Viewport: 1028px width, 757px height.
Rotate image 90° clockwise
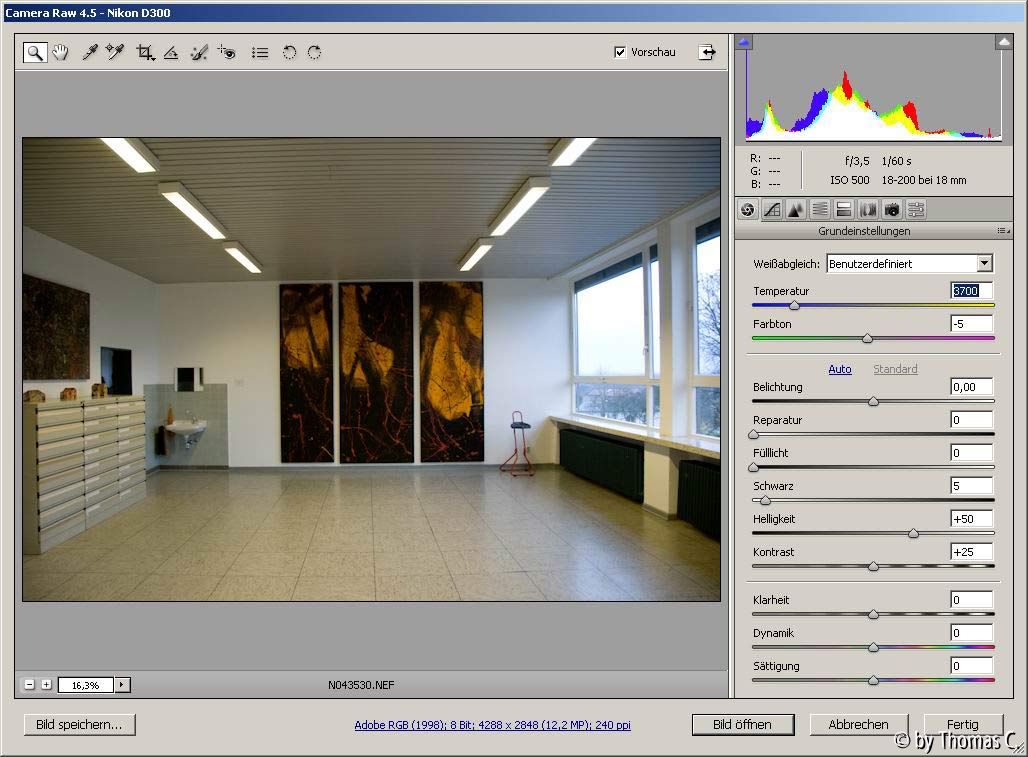[x=314, y=53]
